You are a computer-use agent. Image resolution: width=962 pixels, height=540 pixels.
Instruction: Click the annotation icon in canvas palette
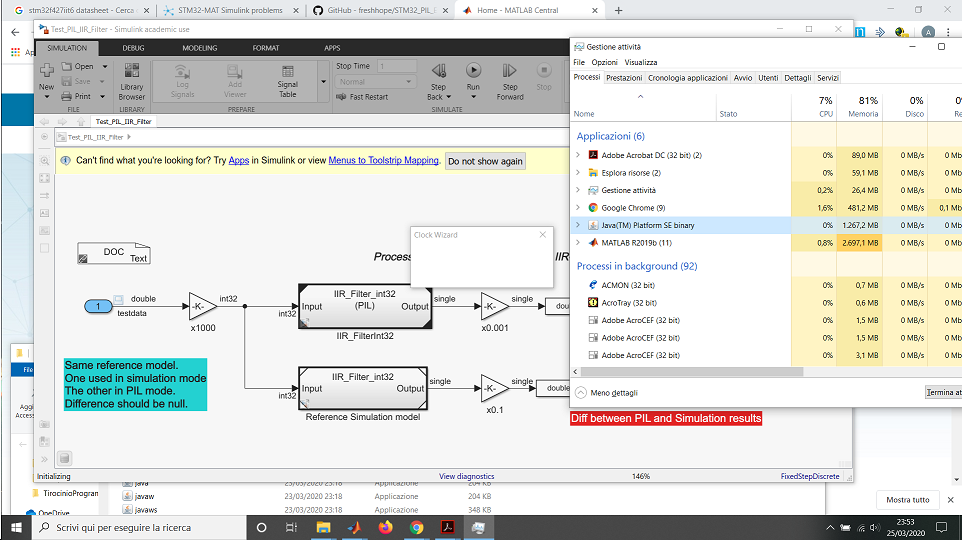click(x=44, y=213)
